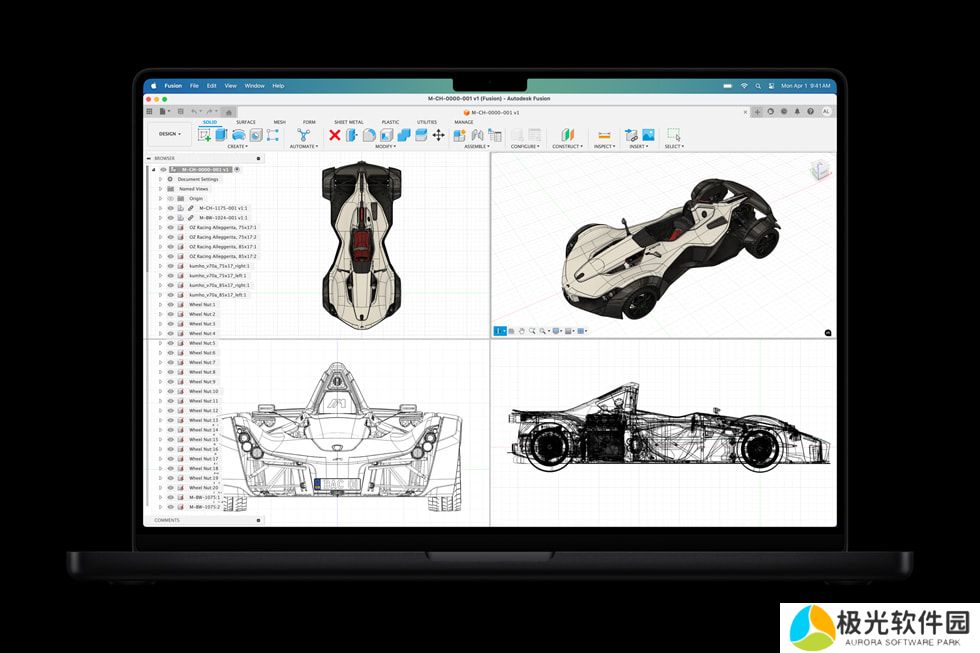
Task: Open the Design workspace dropdown
Action: tap(170, 134)
